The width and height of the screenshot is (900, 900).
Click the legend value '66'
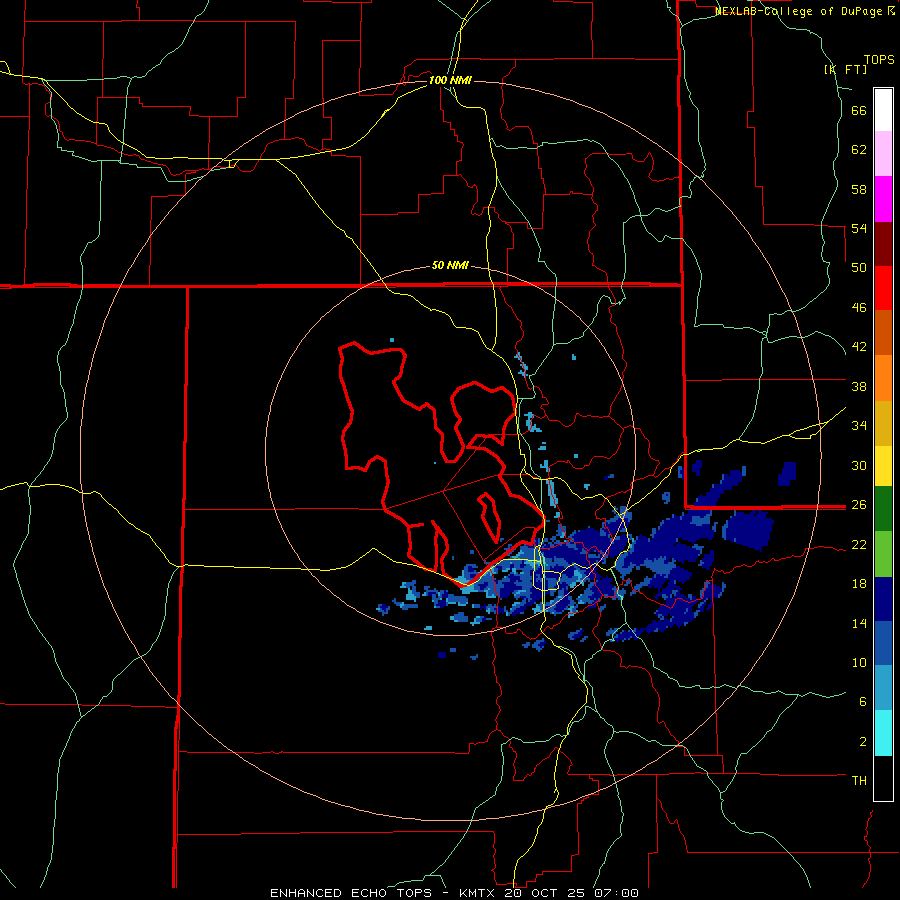pyautogui.click(x=859, y=110)
